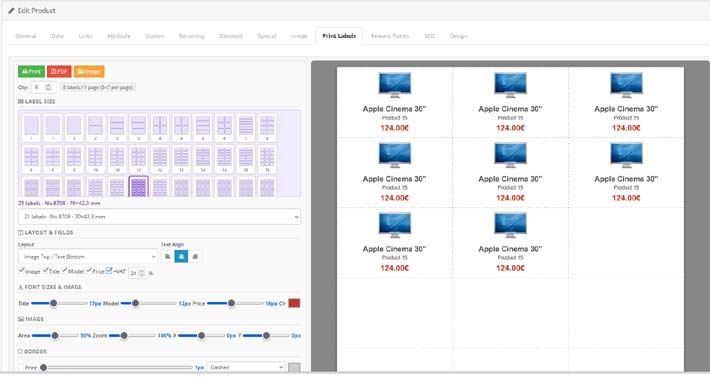Align label text to the right
Screen dimensions: 710x380
(195, 257)
